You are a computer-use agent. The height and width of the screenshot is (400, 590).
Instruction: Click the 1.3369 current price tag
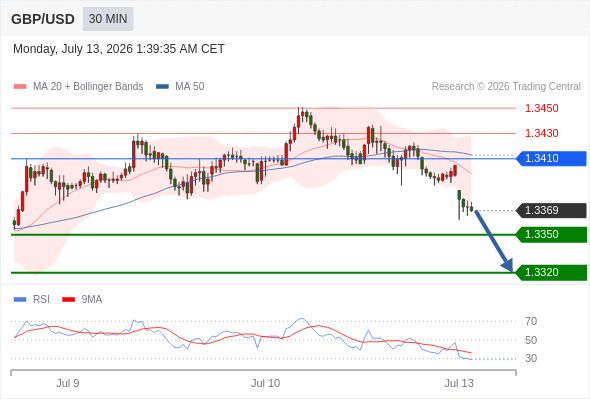tap(551, 210)
